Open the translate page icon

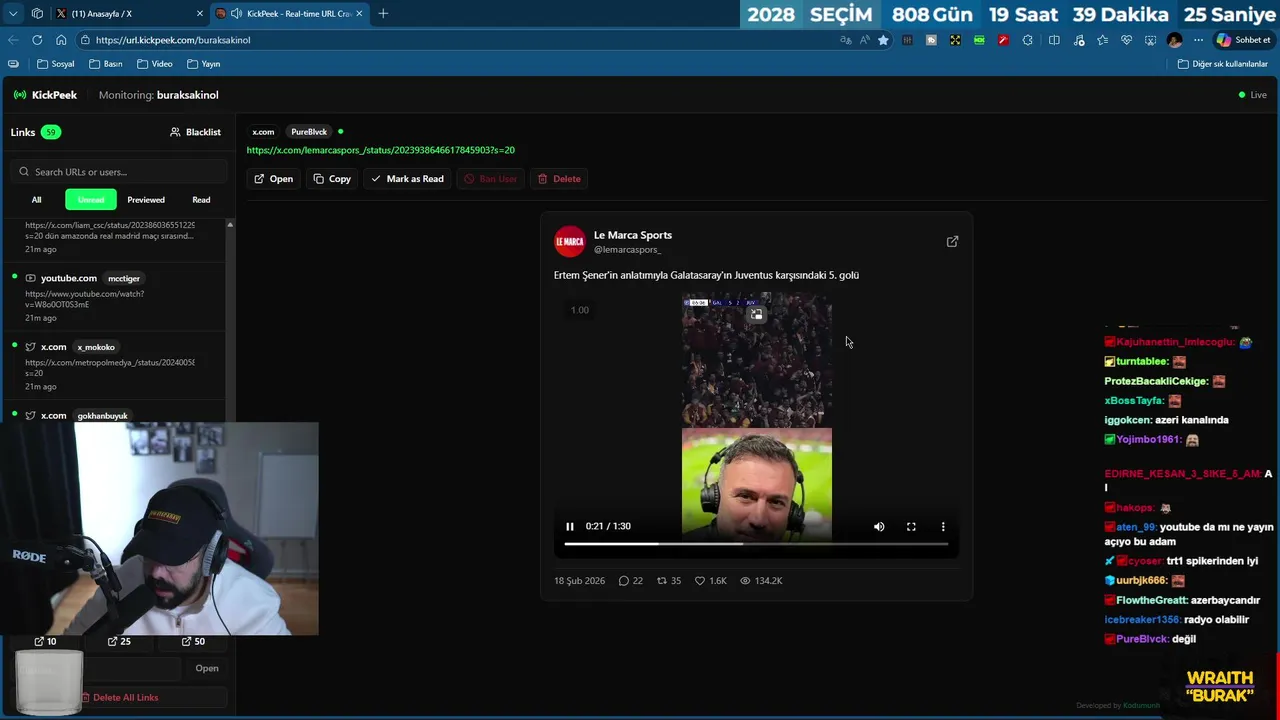(846, 40)
